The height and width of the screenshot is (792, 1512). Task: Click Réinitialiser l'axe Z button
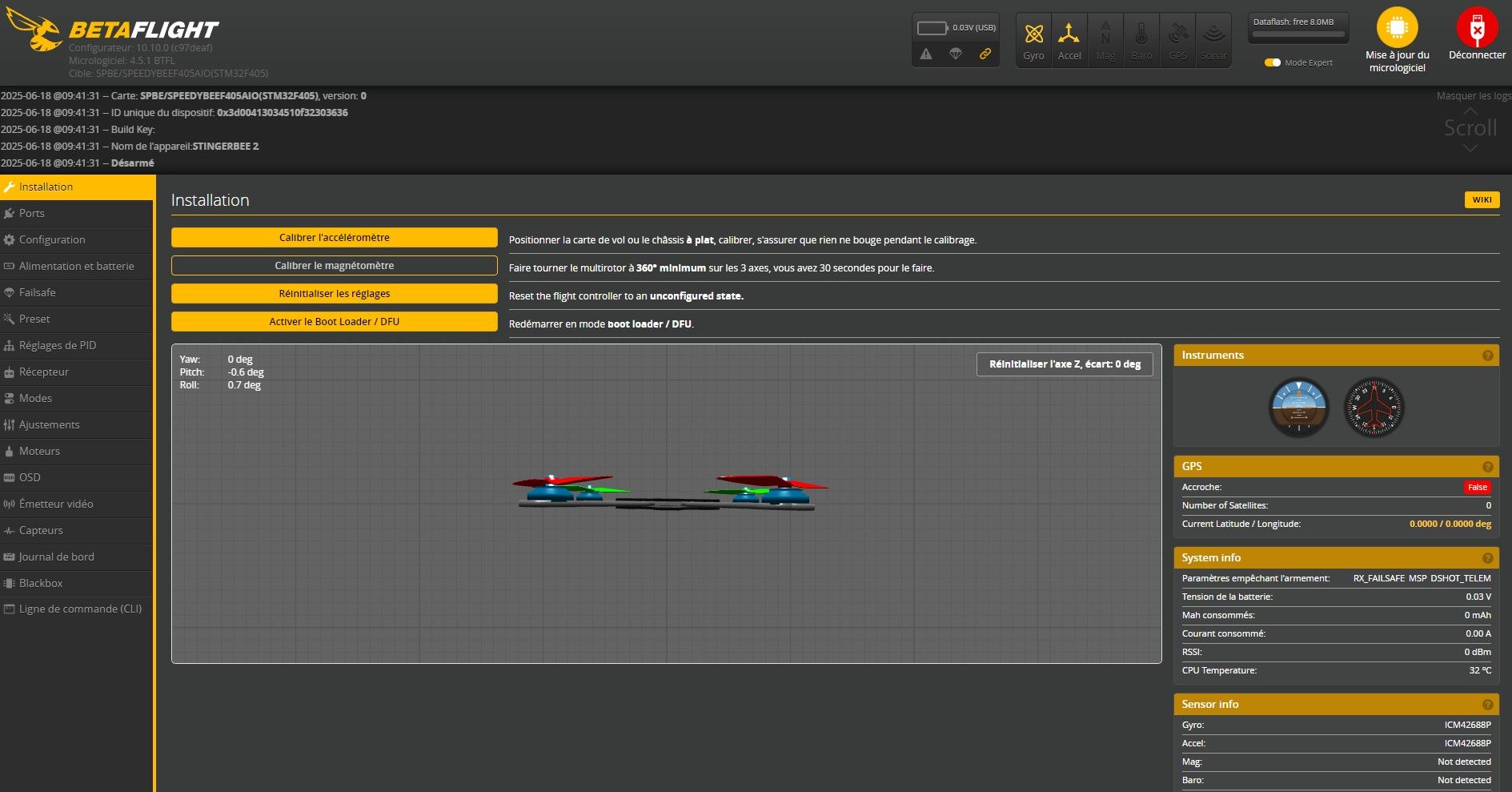[1065, 364]
